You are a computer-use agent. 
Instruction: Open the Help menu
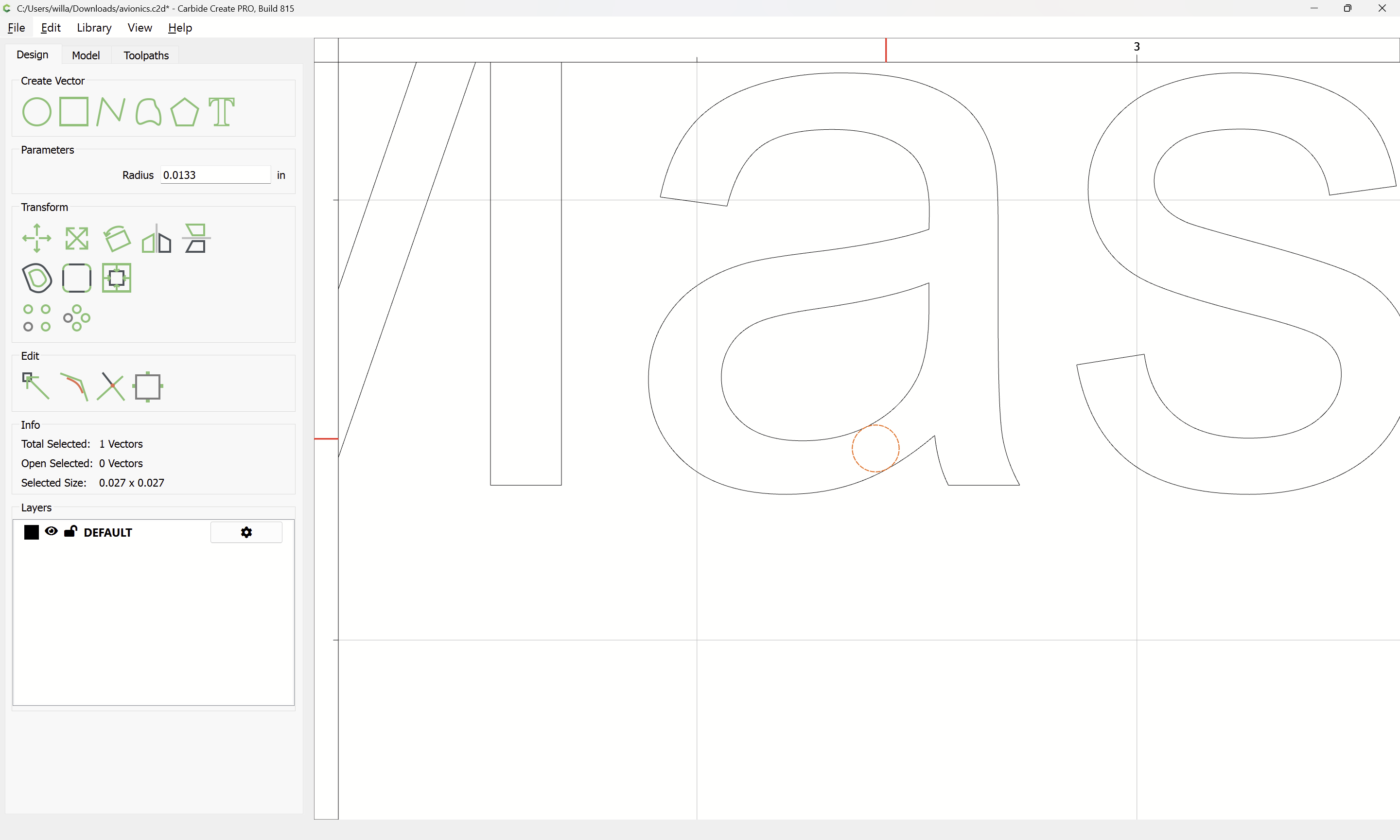tap(180, 28)
